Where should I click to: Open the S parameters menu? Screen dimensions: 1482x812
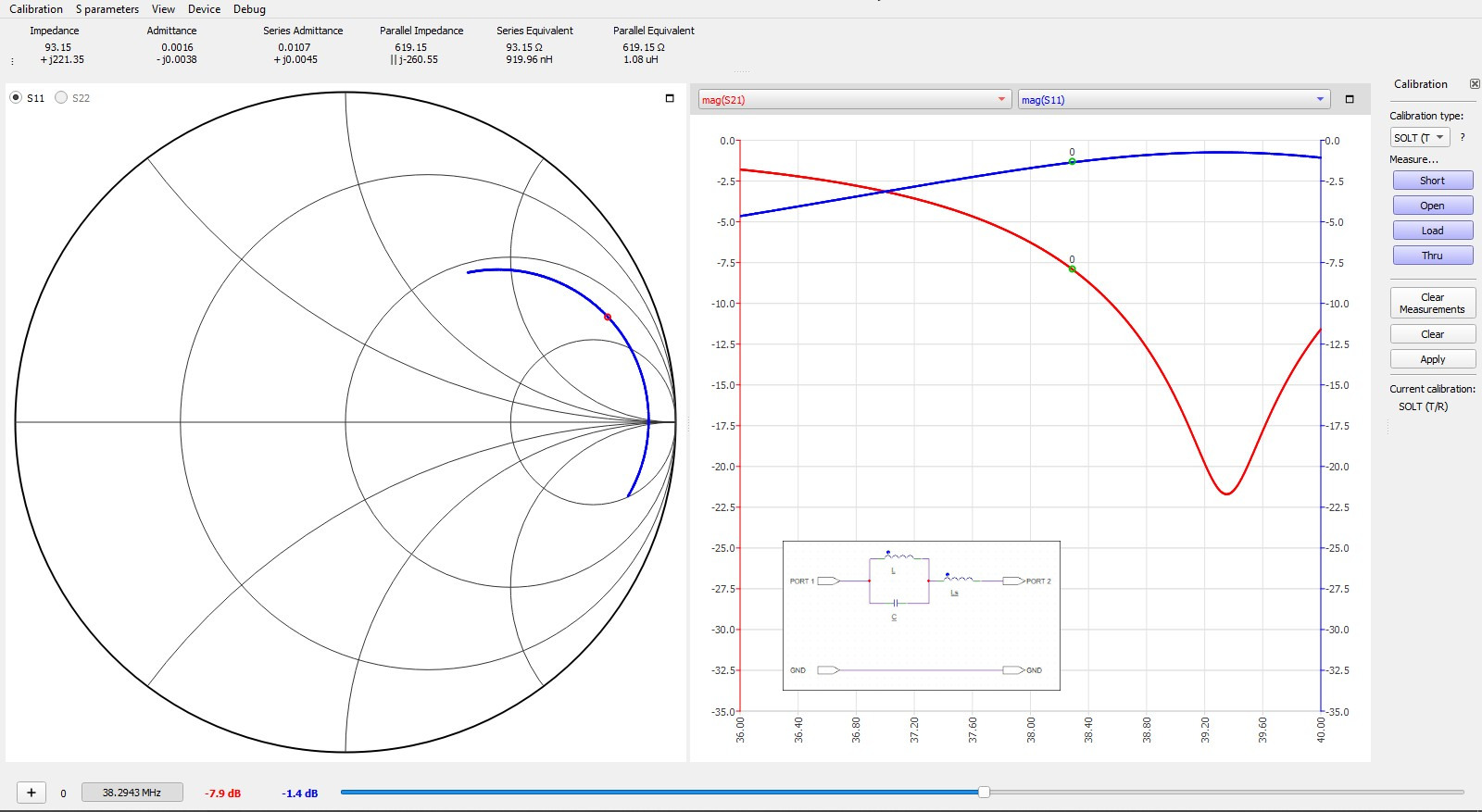pyautogui.click(x=107, y=9)
